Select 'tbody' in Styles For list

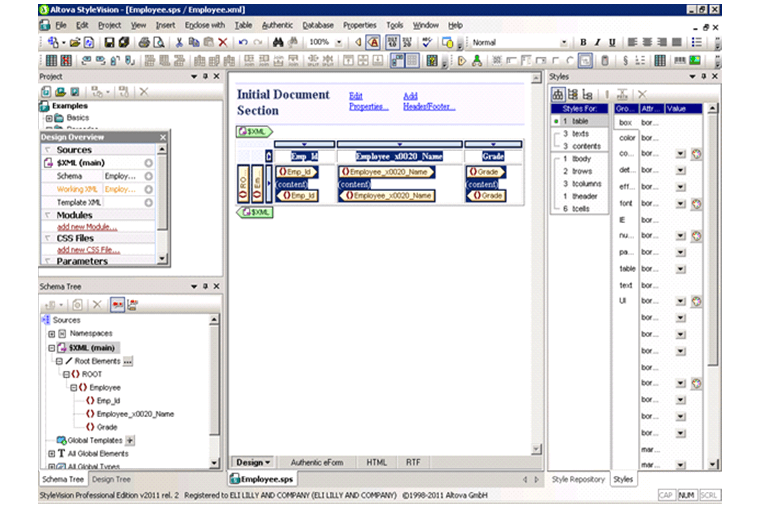point(579,159)
